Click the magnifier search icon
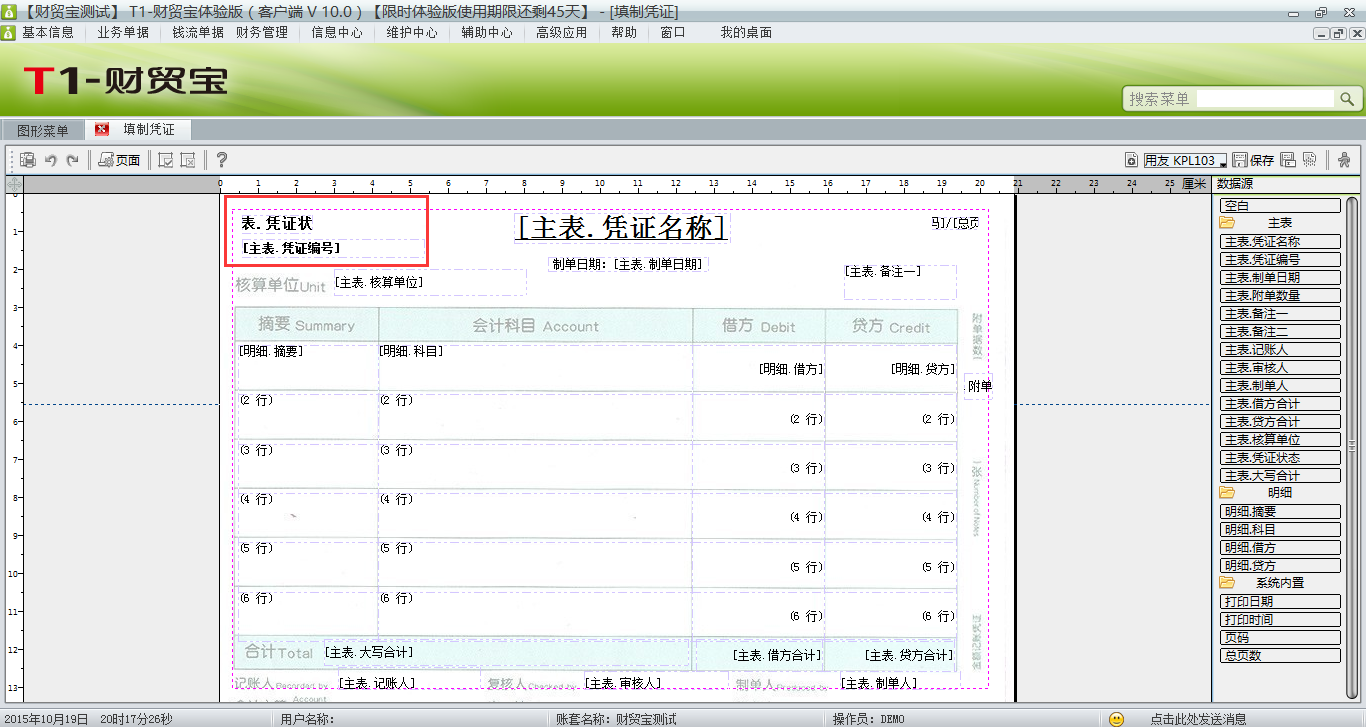This screenshot has width=1366, height=727. pyautogui.click(x=1347, y=99)
